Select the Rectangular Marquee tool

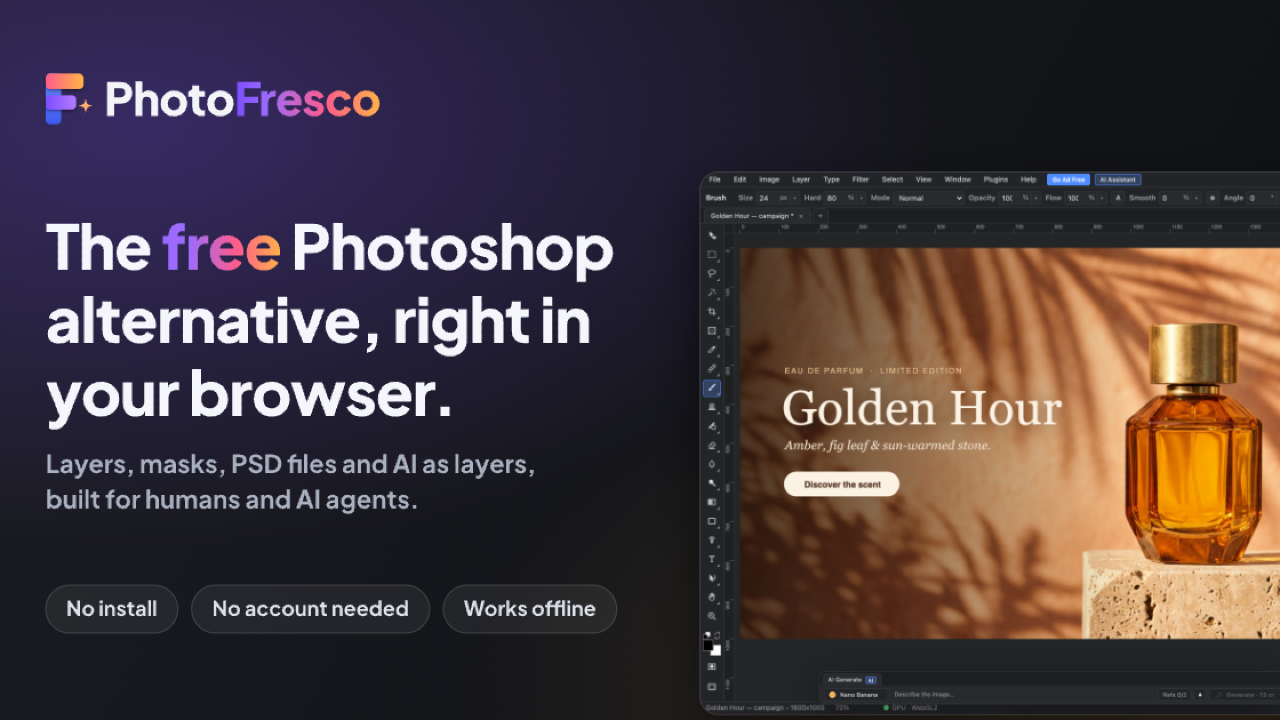tap(712, 254)
